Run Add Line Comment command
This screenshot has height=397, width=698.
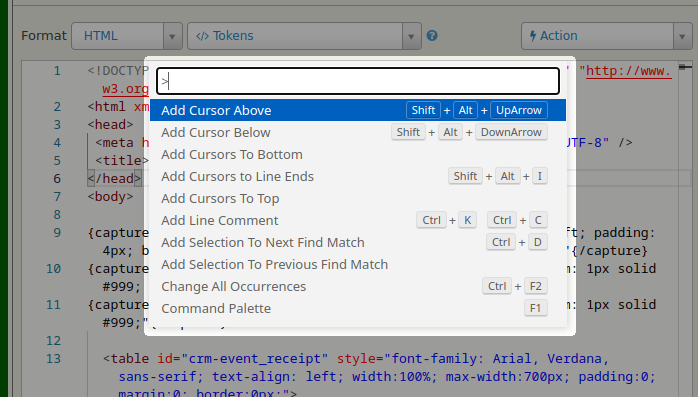[x=358, y=220]
